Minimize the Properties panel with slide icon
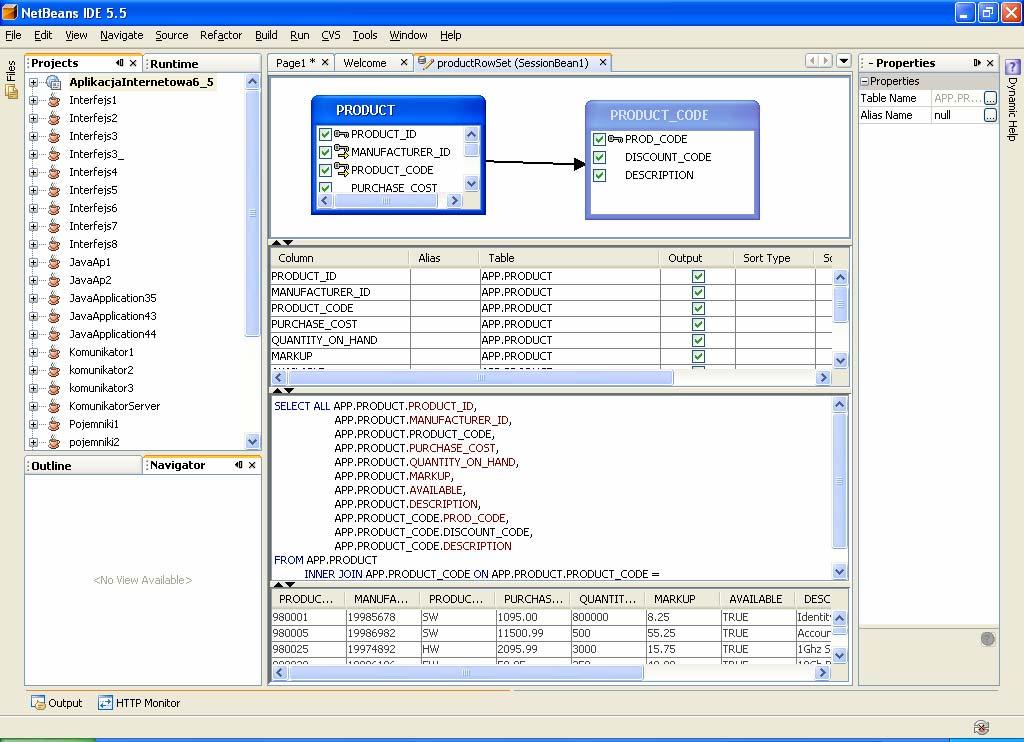 point(977,63)
